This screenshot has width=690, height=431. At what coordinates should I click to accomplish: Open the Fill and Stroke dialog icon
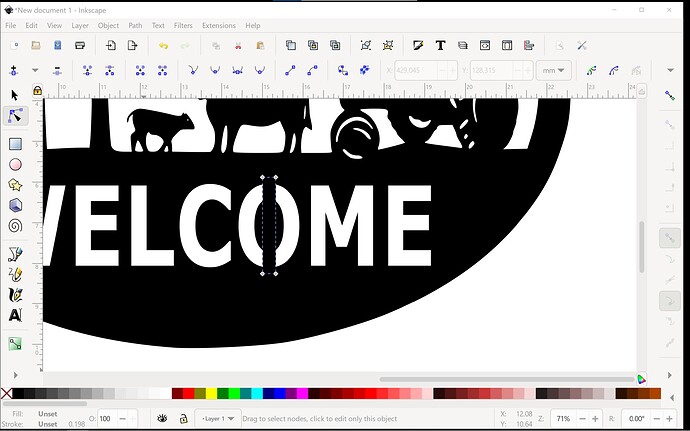click(x=418, y=45)
